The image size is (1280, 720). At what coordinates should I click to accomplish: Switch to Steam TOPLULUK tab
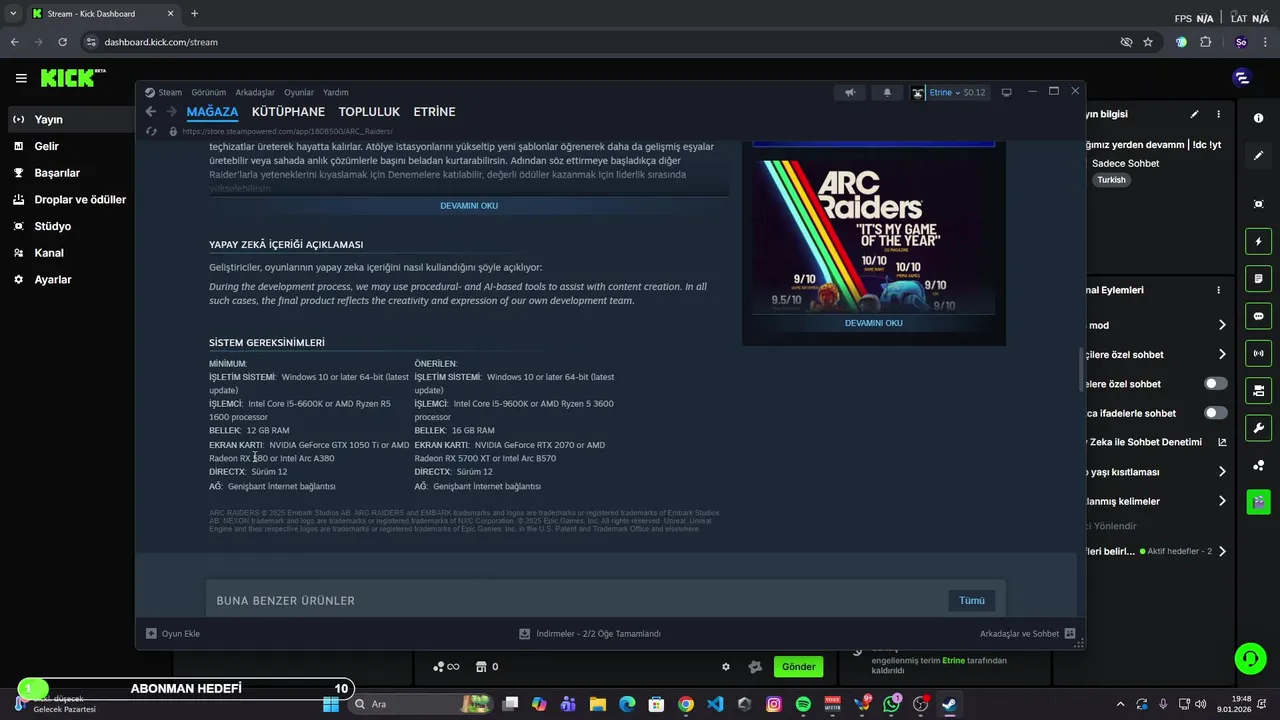[369, 112]
